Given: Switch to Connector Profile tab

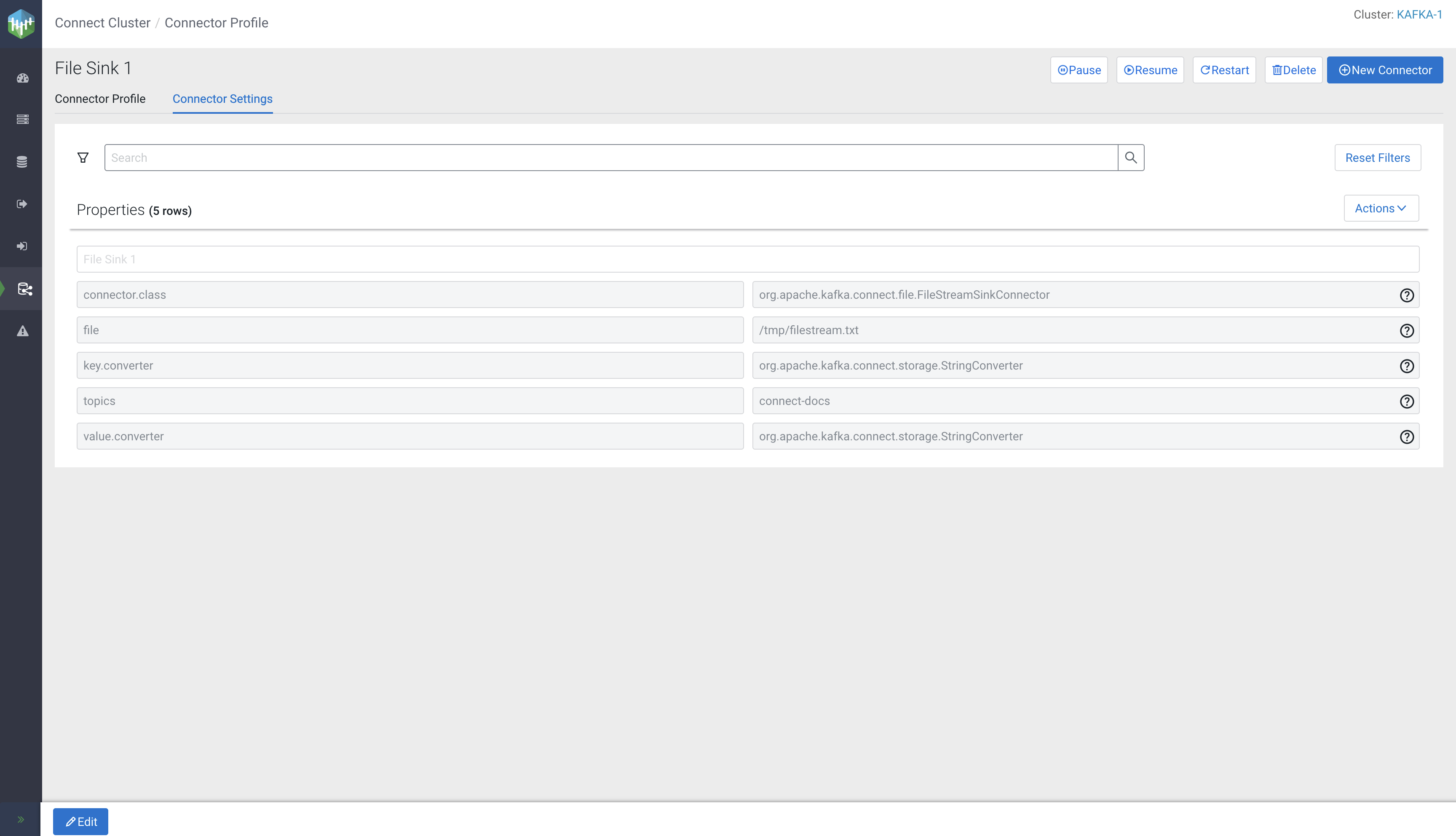Looking at the screenshot, I should point(100,99).
